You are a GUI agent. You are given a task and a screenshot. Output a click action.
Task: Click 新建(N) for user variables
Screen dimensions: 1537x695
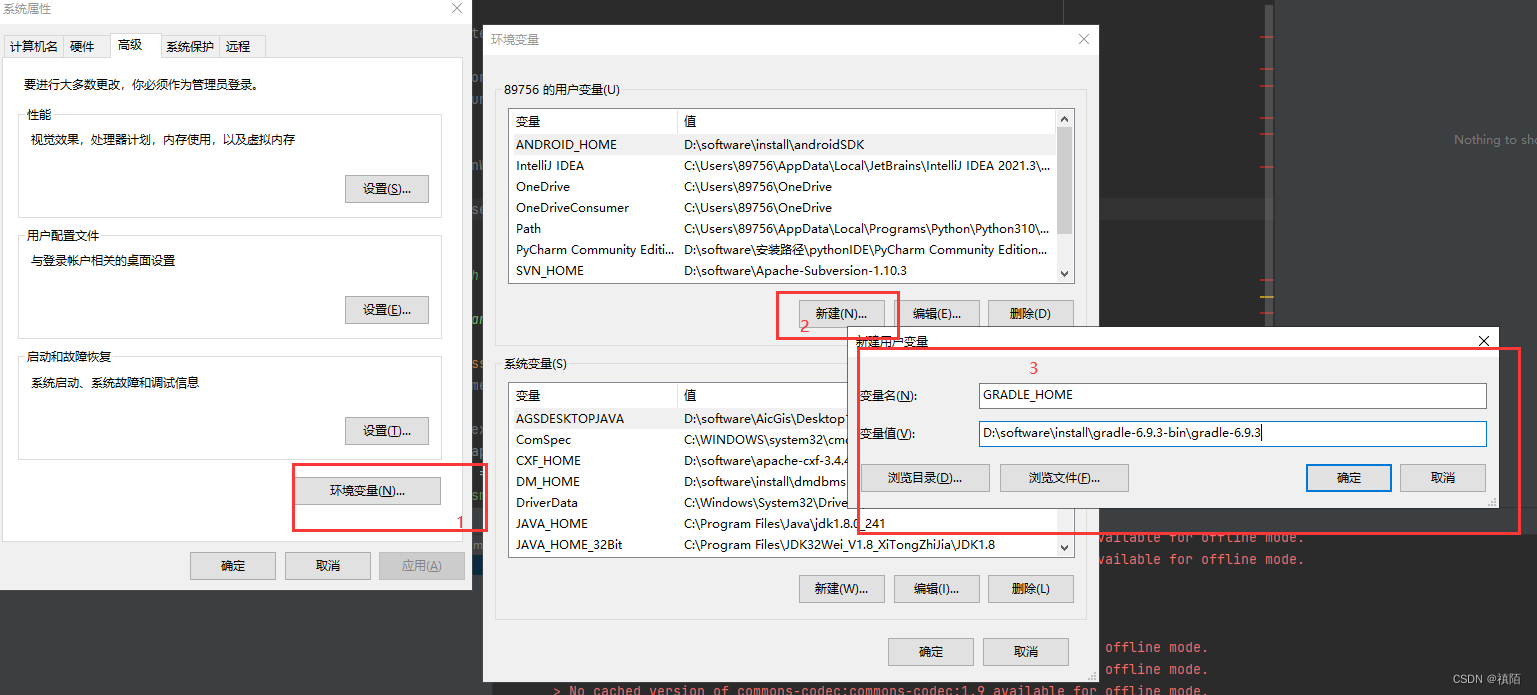(841, 313)
